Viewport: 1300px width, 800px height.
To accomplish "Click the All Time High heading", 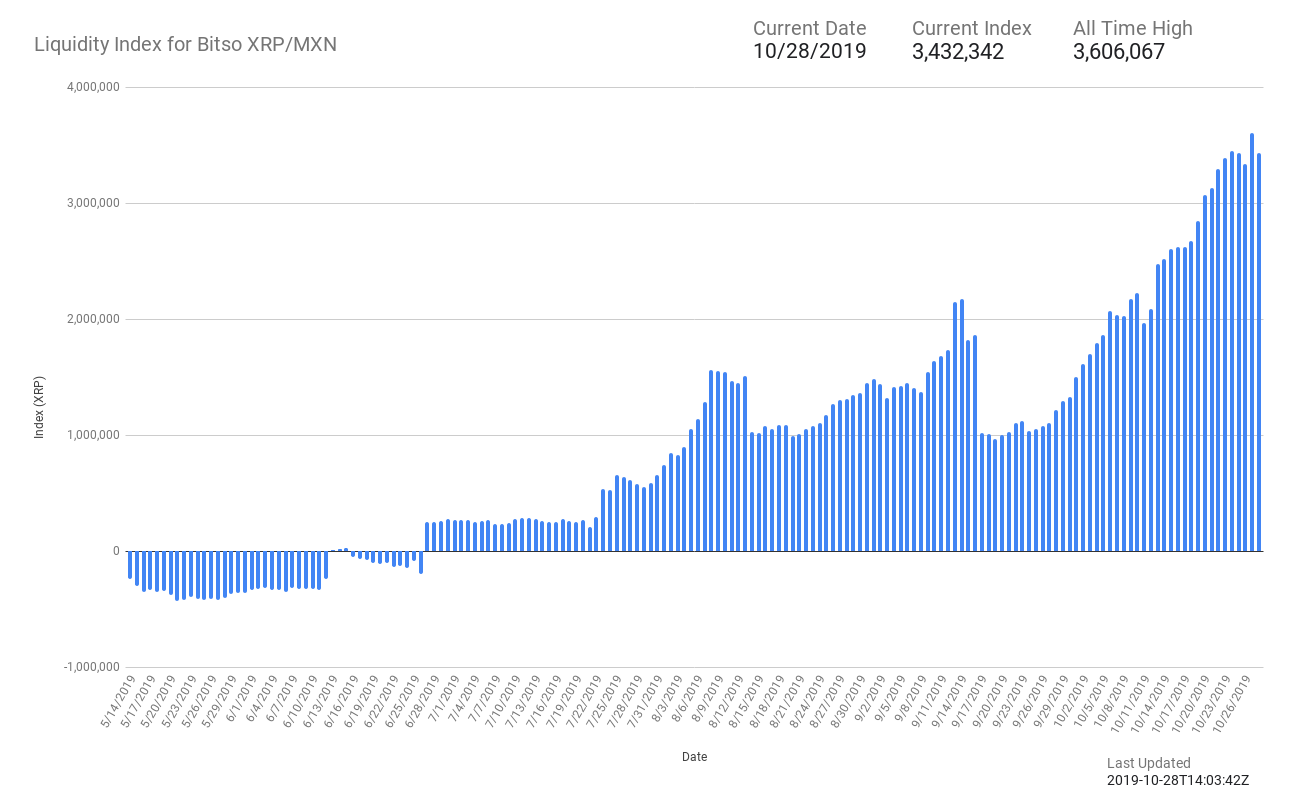I will point(1133,28).
